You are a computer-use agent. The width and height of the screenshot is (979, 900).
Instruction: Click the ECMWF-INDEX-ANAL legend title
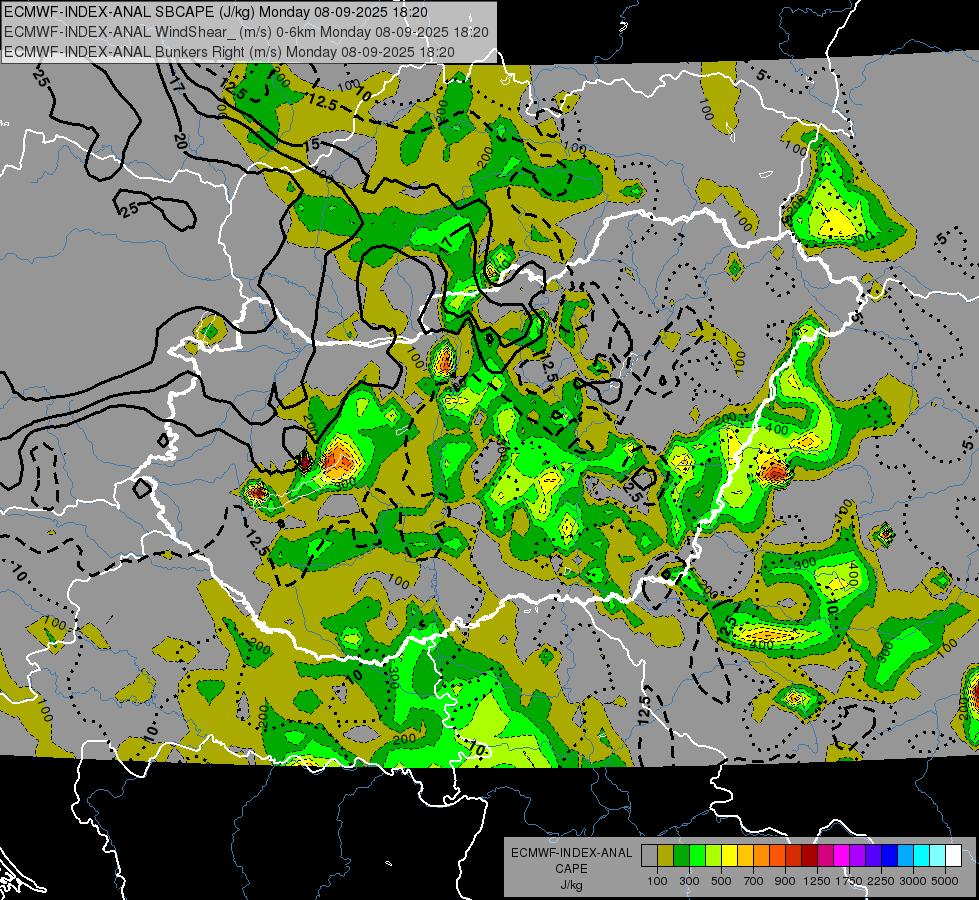572,853
